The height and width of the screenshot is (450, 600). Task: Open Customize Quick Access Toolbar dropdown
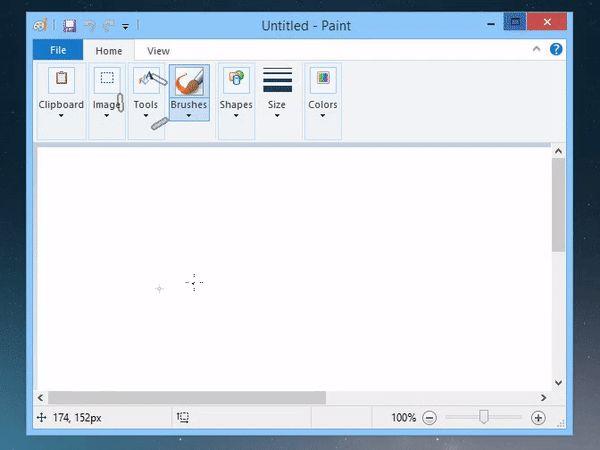(126, 26)
